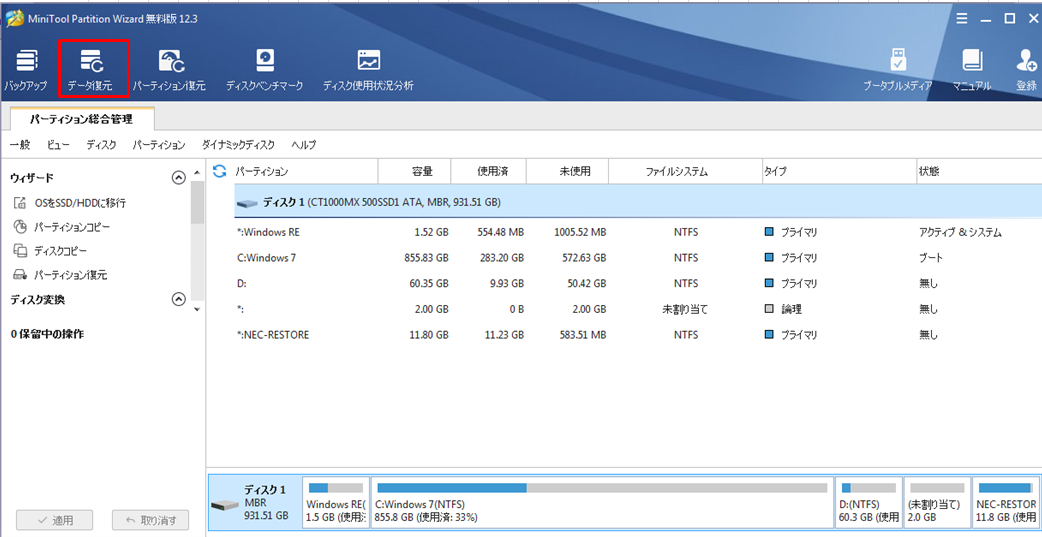Start ディスクベンチマーク tool
Viewport: 1042px width, 537px height.
tap(264, 69)
